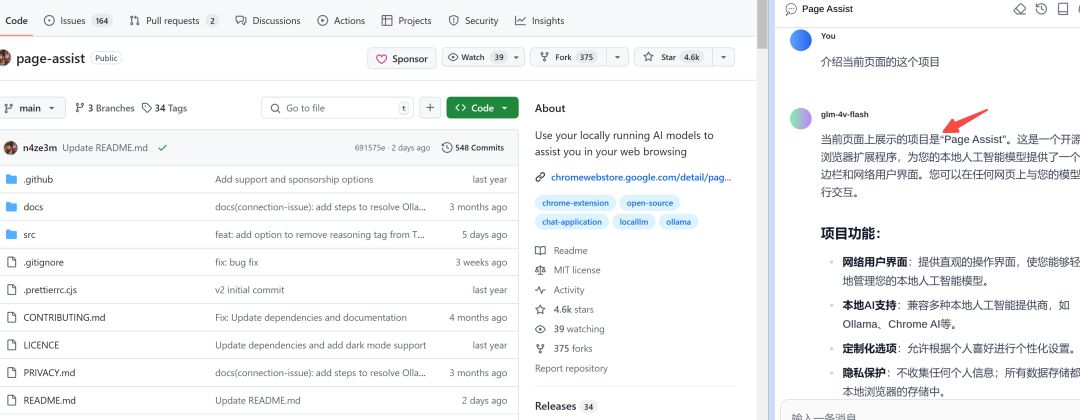Screen dimensions: 1080x420
Task: Click the n4ze3m author avatar
Action: pyautogui.click(x=10, y=148)
